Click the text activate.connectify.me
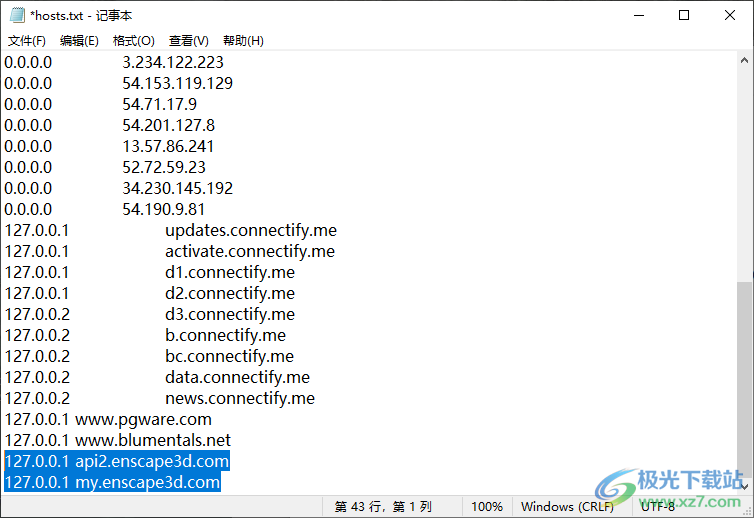Screen dimensions: 754x518 [250, 252]
